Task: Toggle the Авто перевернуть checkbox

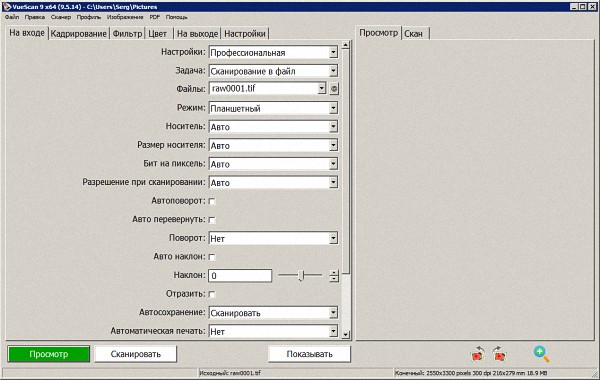Action: click(212, 220)
